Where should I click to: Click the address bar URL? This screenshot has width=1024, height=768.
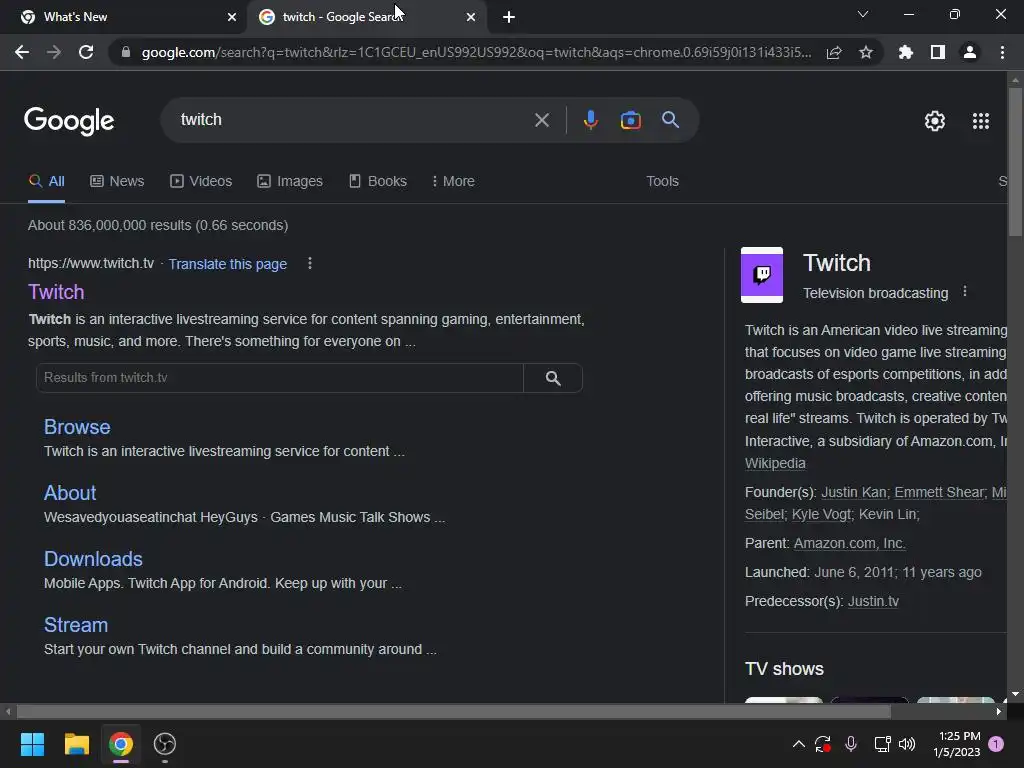click(x=476, y=52)
